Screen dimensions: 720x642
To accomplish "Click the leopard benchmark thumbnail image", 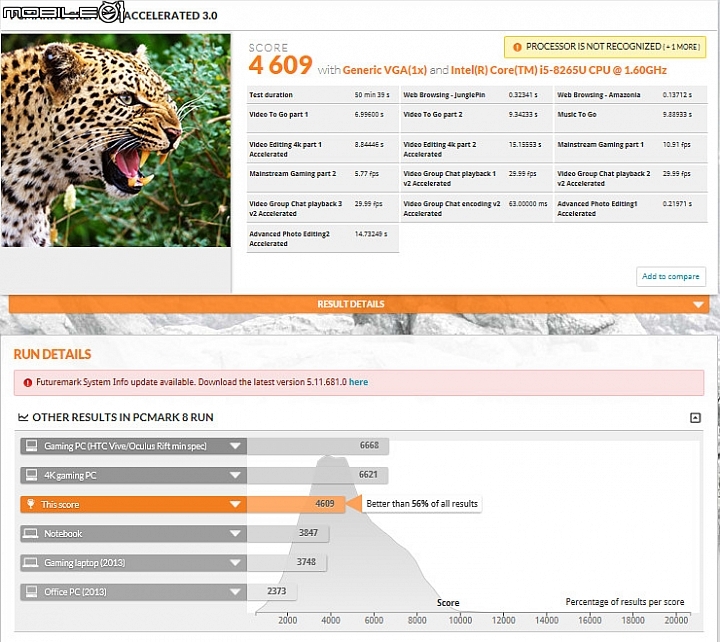I will coord(116,140).
